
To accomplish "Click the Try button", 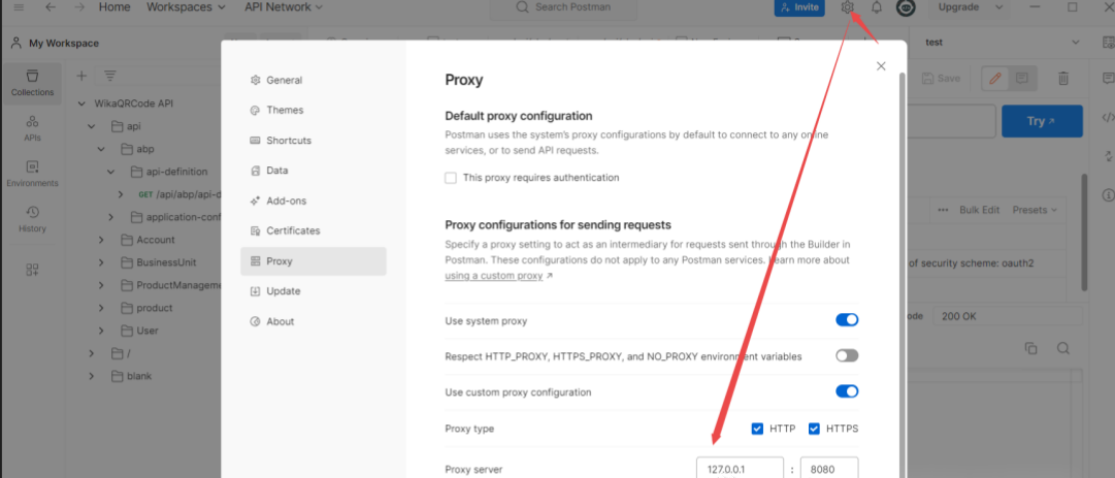I will pyautogui.click(x=1042, y=121).
